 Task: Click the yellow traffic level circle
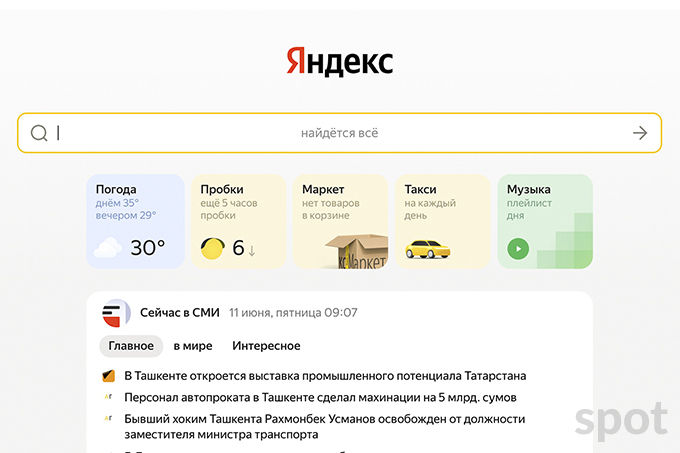[x=212, y=248]
